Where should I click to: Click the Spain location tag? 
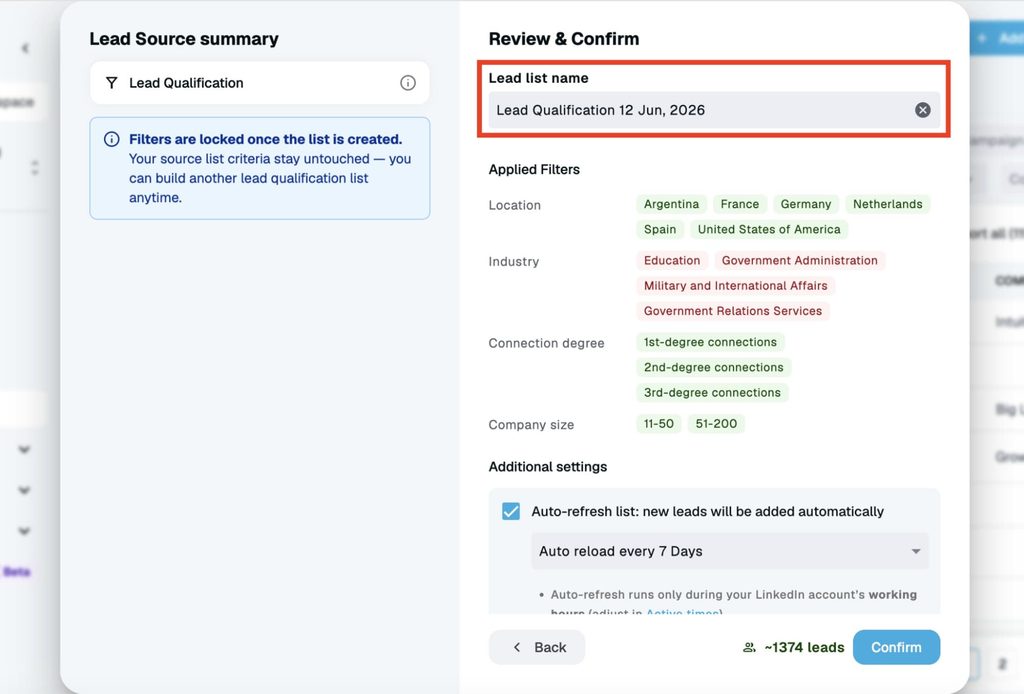pyautogui.click(x=660, y=229)
